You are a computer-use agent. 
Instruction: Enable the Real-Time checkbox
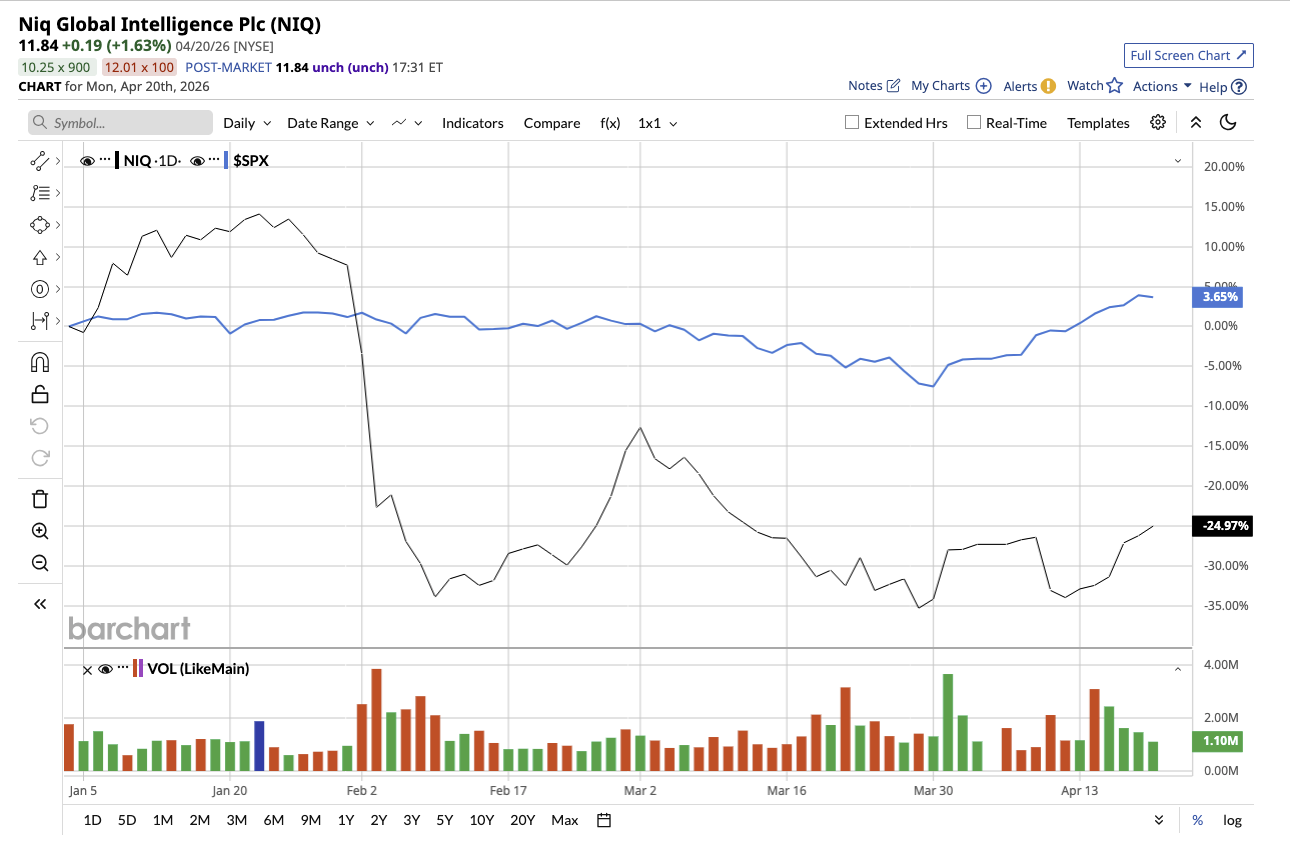click(974, 122)
